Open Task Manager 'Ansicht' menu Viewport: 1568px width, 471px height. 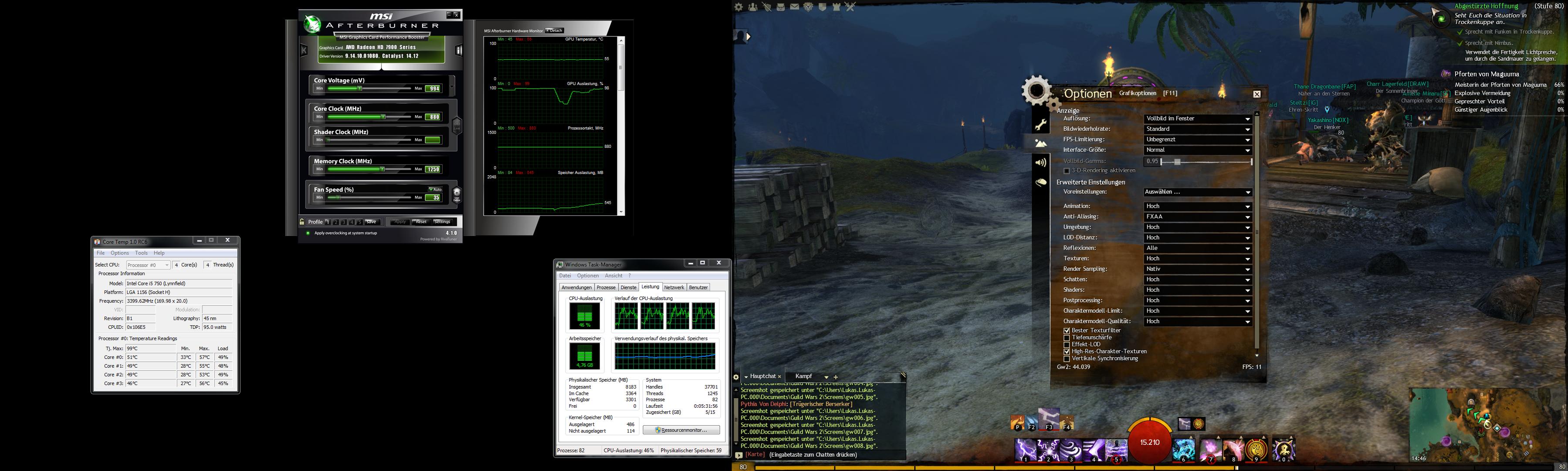pyautogui.click(x=613, y=276)
